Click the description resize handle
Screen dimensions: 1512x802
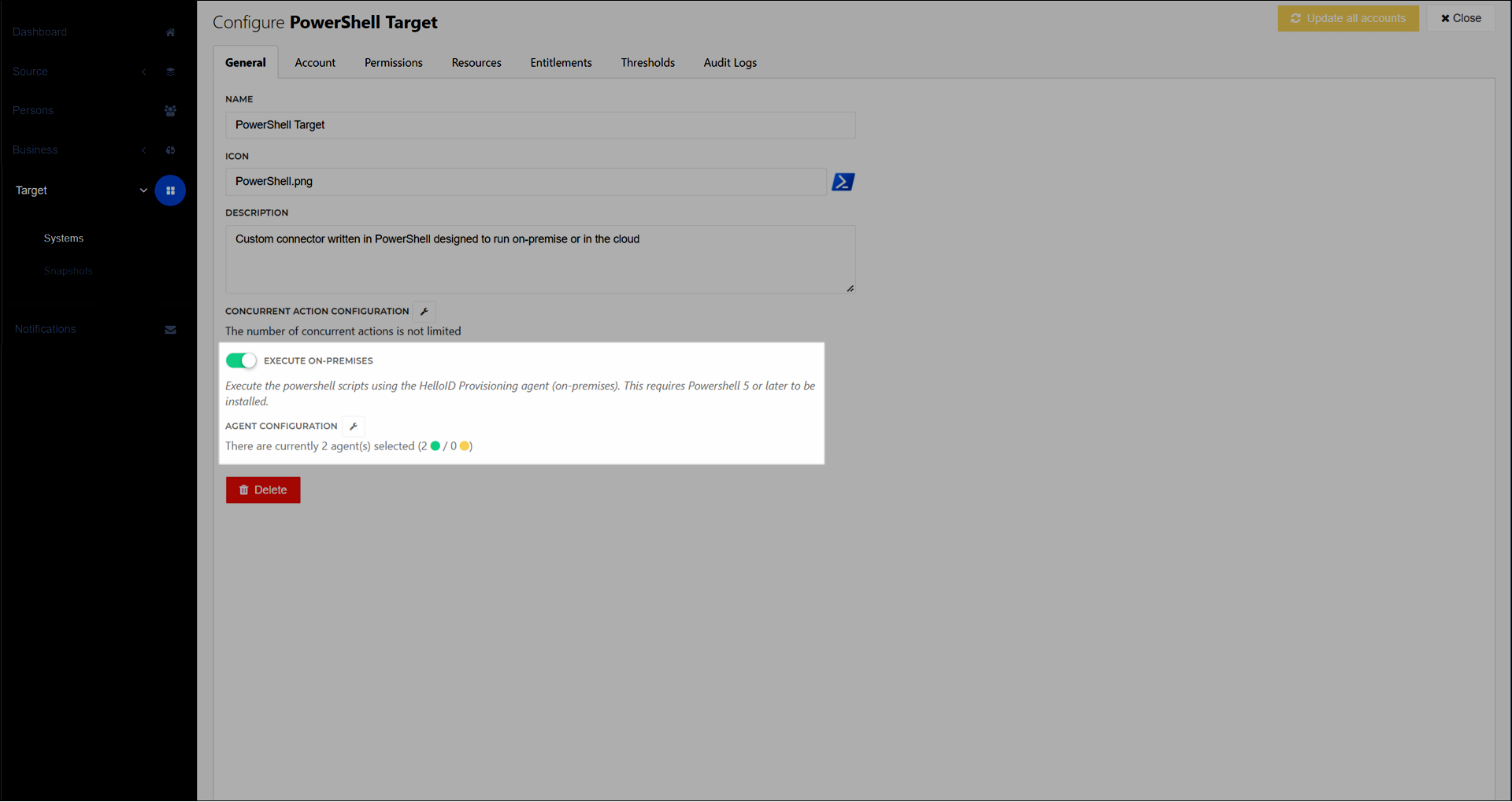click(850, 289)
